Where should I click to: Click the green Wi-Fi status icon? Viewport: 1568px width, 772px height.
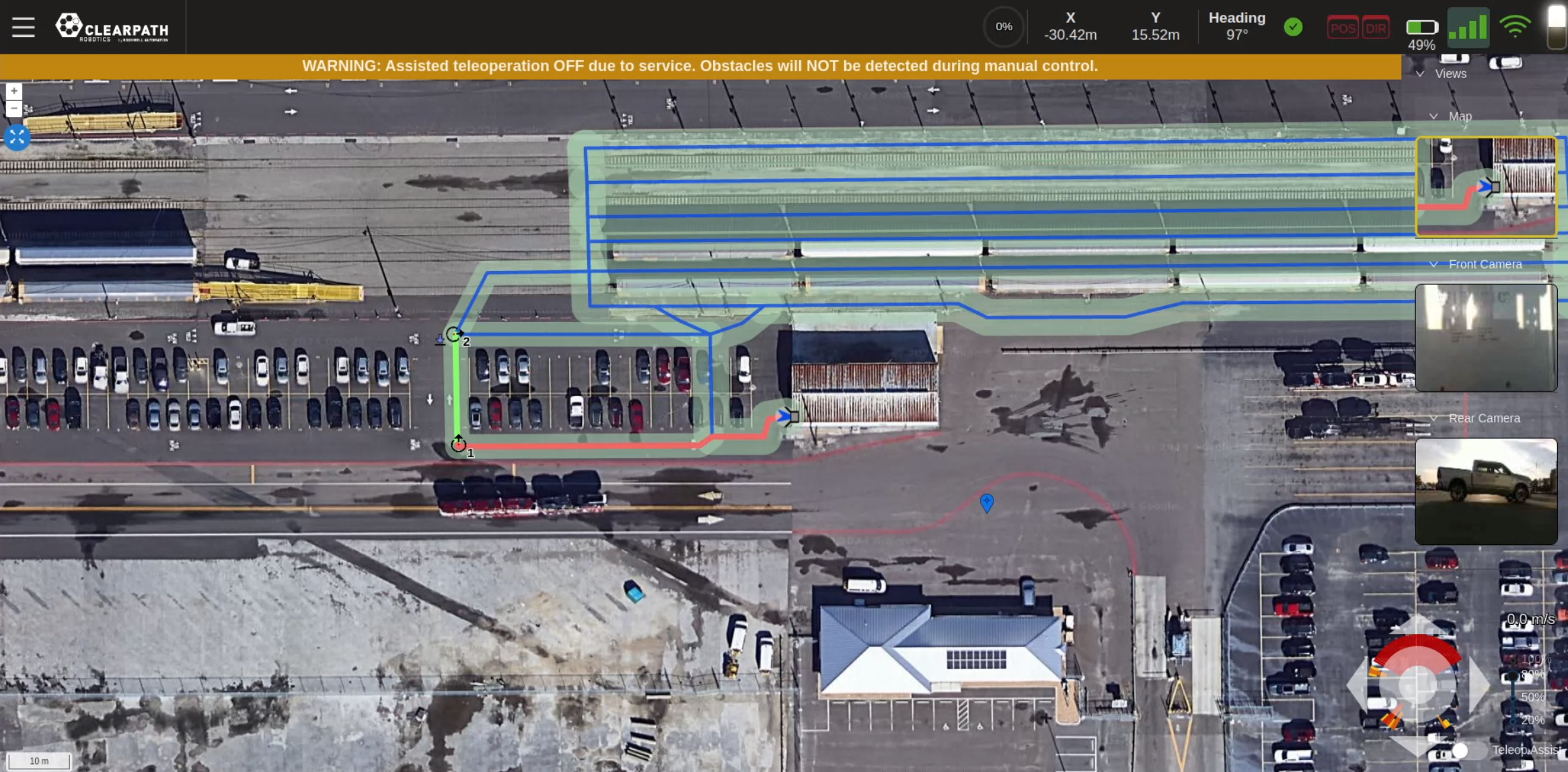[1515, 27]
